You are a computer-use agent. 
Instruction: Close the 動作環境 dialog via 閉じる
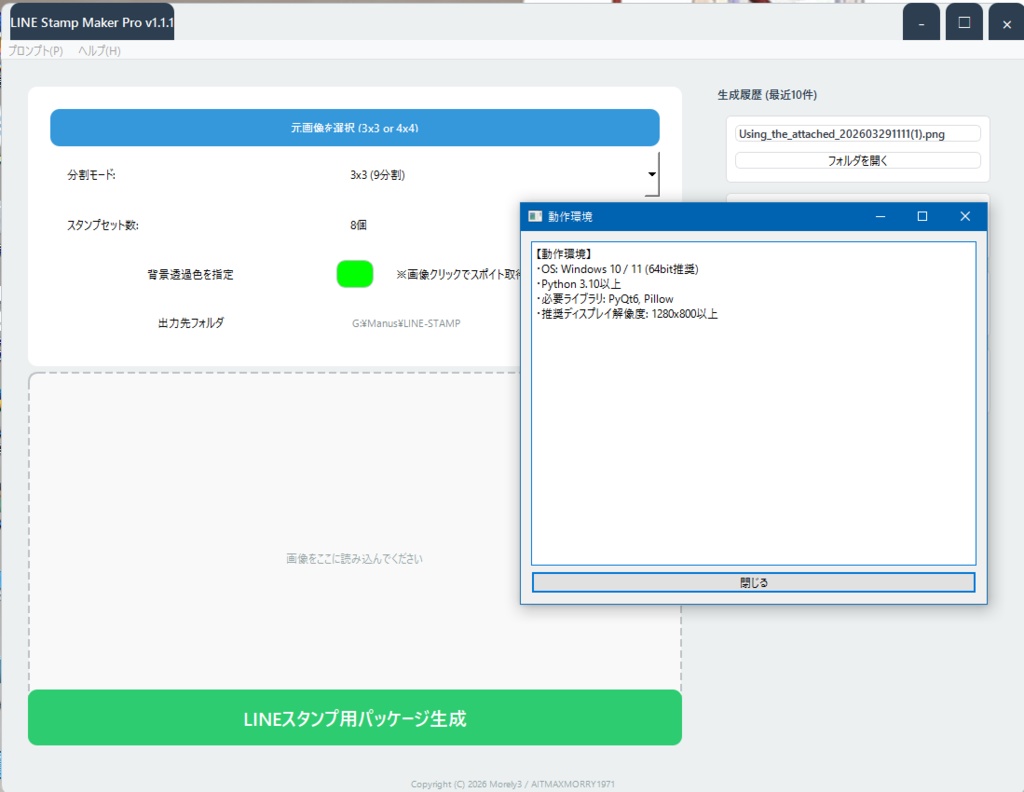tap(752, 582)
